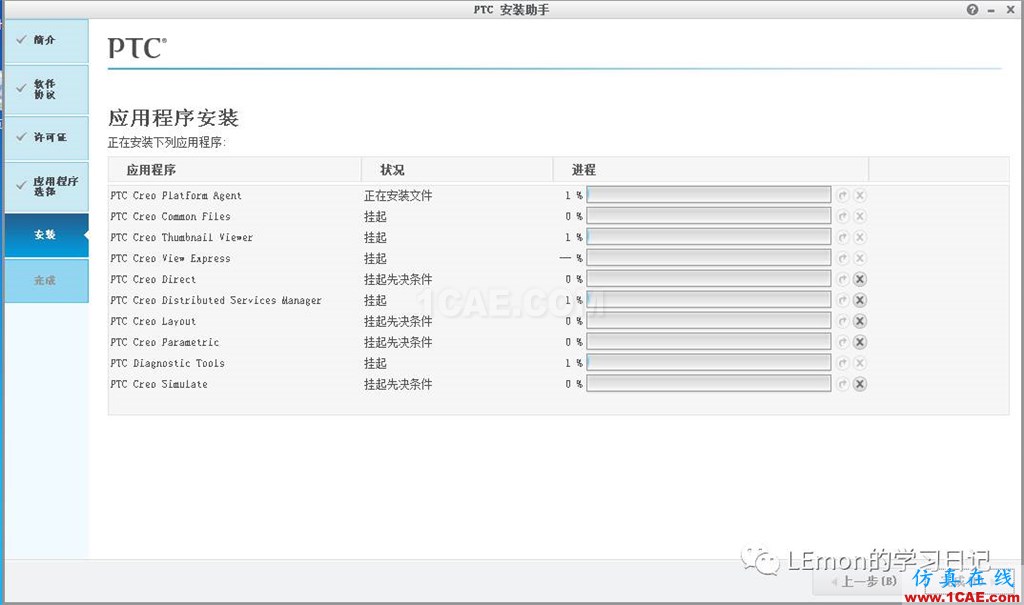This screenshot has height=605, width=1024.
Task: Cancel PTC Creo View Express installation
Action: [x=860, y=258]
